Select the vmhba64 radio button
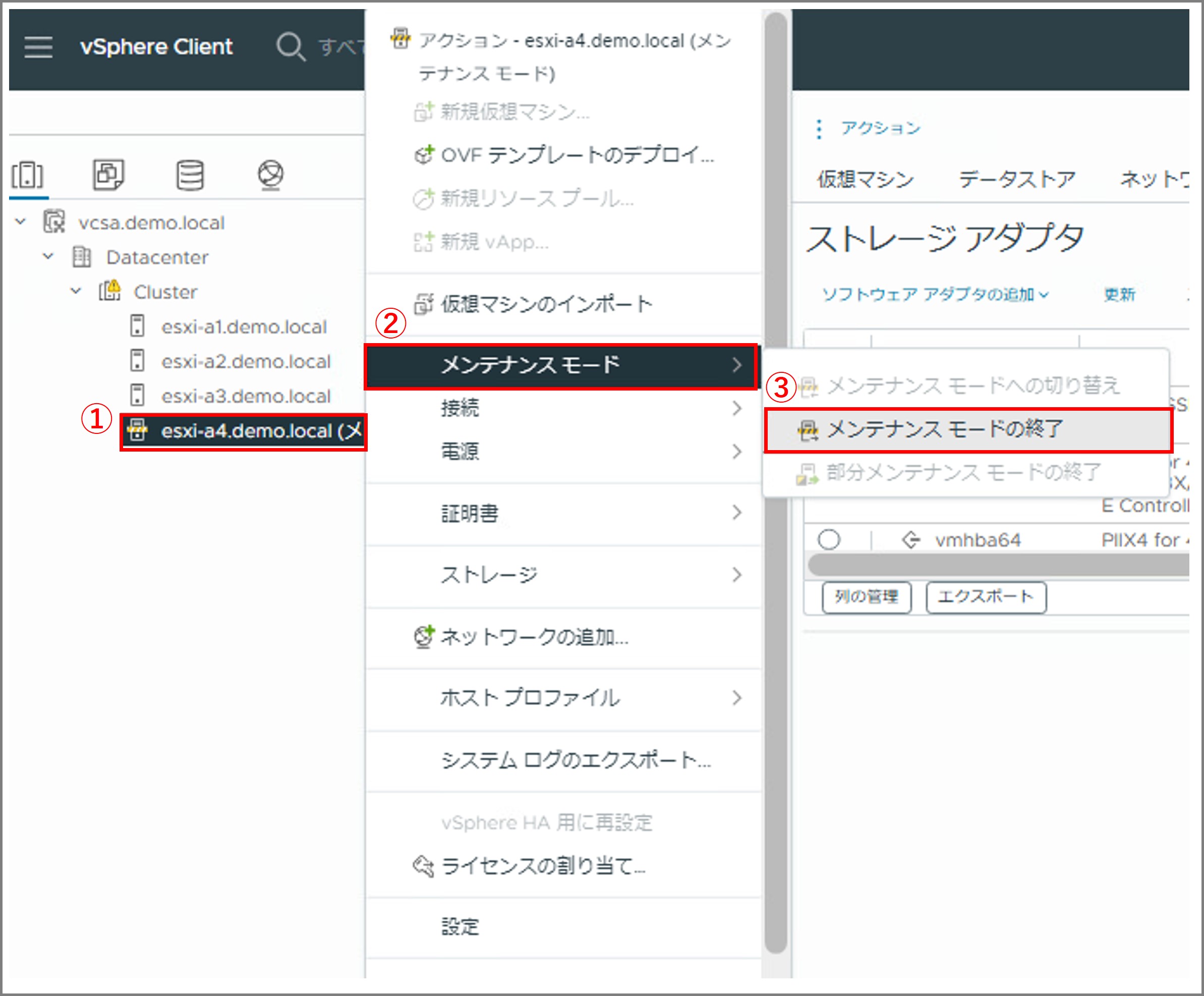 (x=829, y=539)
